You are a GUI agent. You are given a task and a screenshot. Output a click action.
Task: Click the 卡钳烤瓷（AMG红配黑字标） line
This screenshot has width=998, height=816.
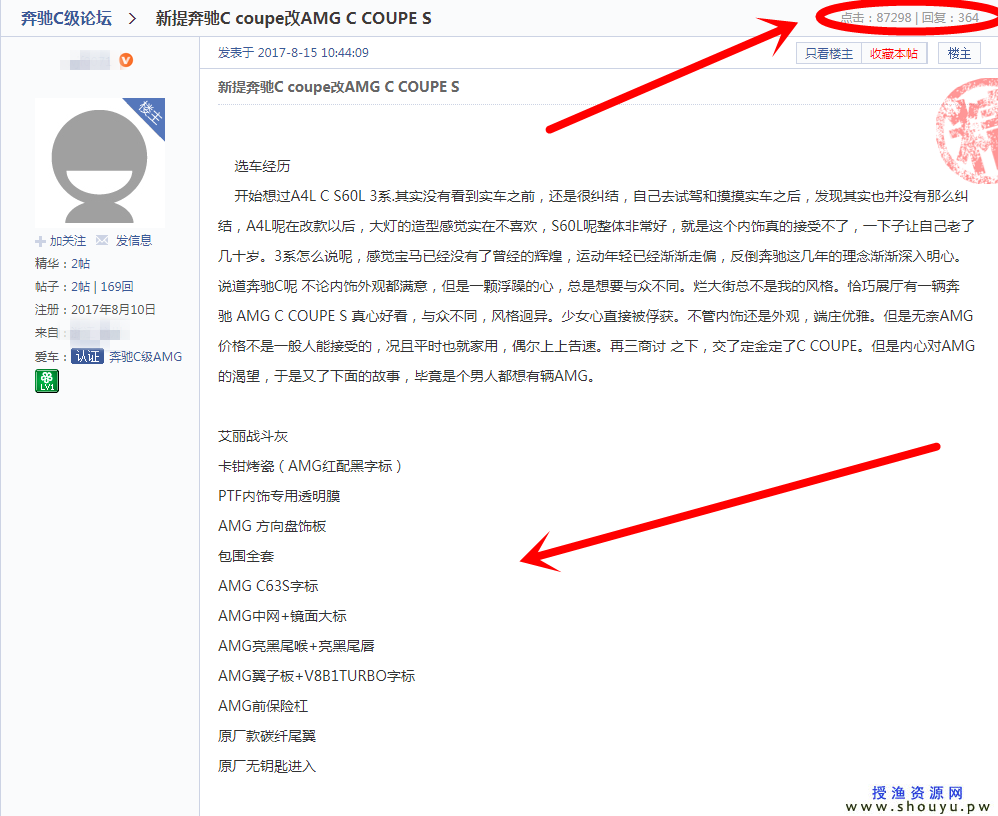[x=310, y=466]
